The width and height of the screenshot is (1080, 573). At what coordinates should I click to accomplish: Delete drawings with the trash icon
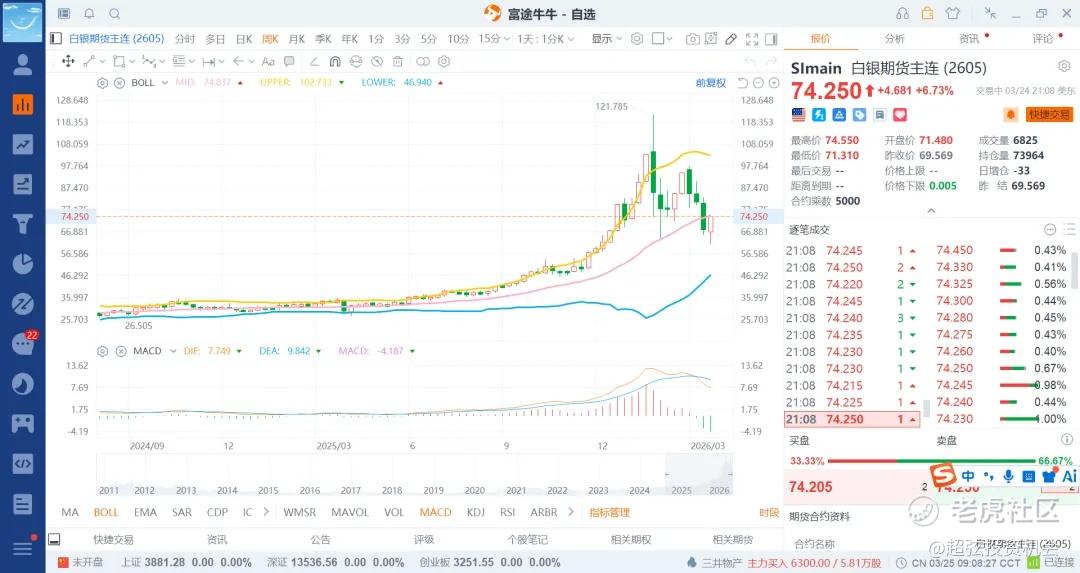(x=397, y=61)
